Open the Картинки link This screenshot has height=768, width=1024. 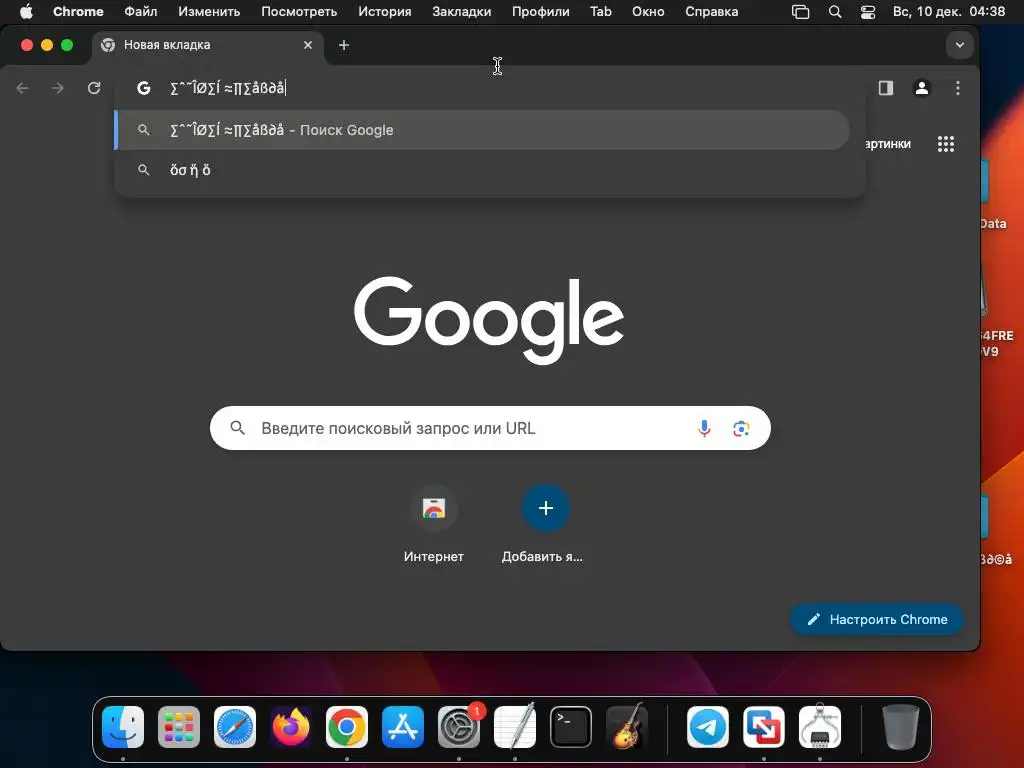coord(887,144)
